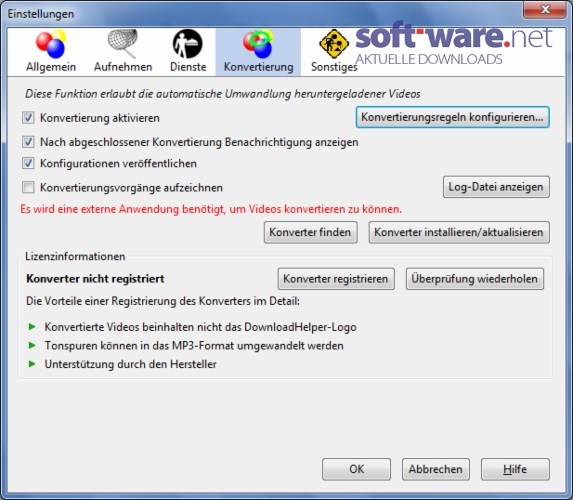Open the Sonstiges construction sign icon
The width and height of the screenshot is (573, 500).
334,44
